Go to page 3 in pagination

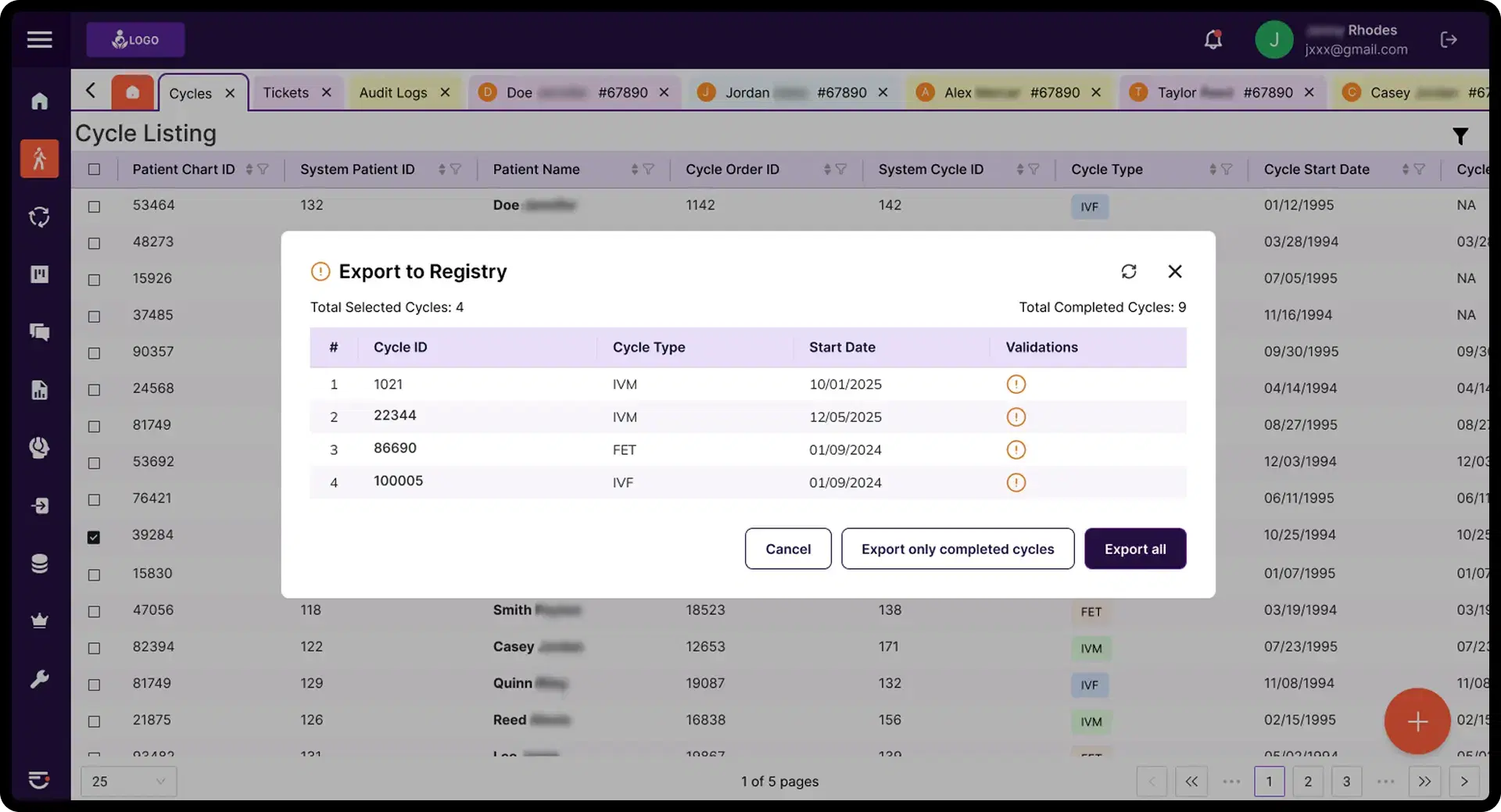click(x=1347, y=782)
